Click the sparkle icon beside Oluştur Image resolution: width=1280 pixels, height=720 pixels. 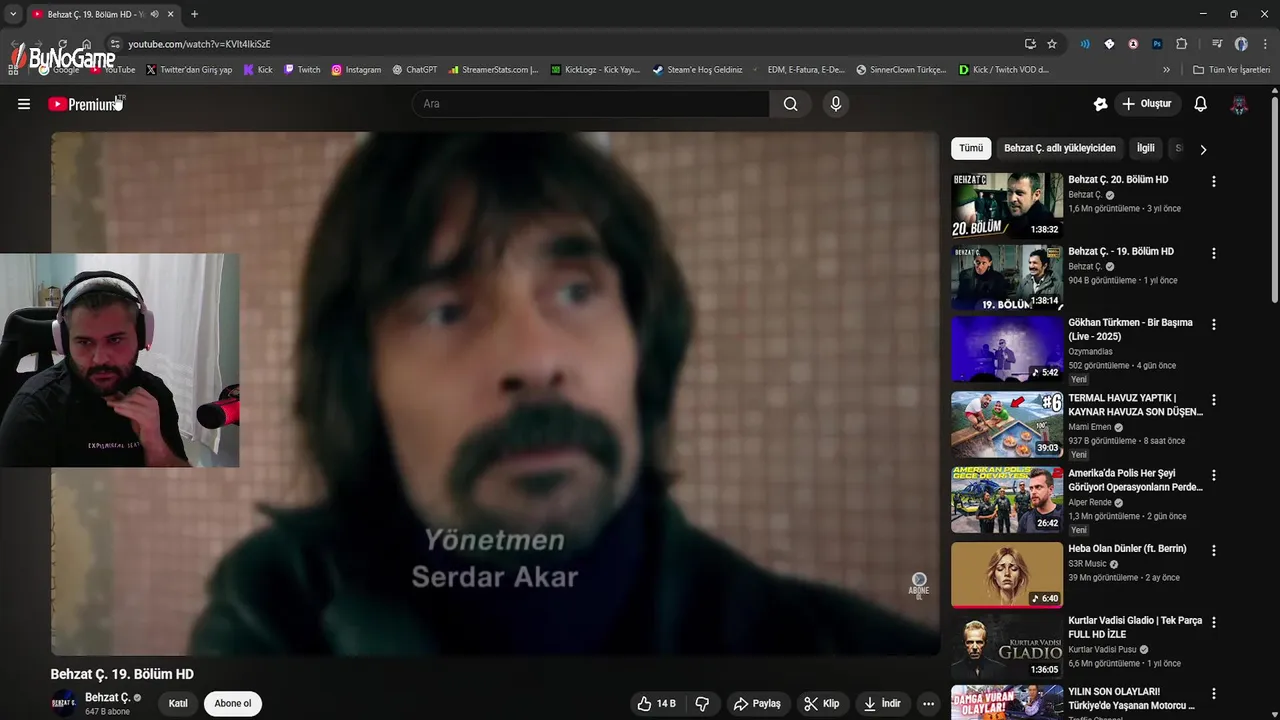[x=1100, y=104]
